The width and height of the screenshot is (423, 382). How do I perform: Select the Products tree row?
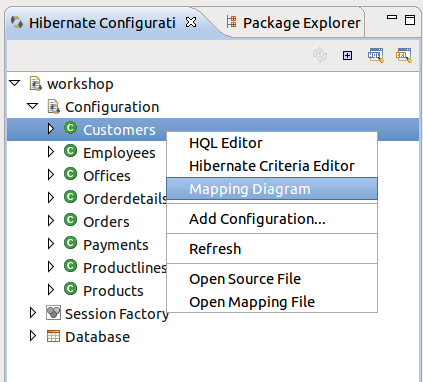click(113, 291)
